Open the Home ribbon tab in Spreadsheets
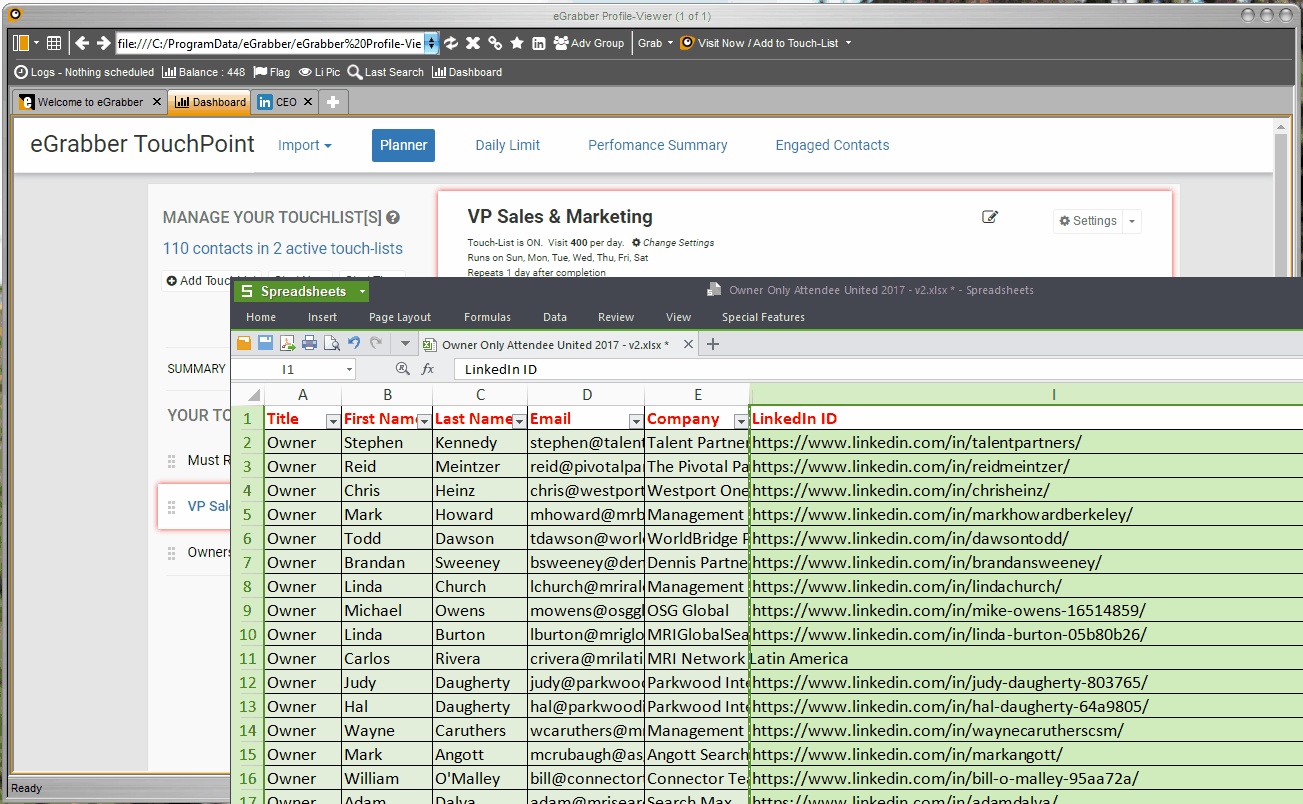1303x804 pixels. [261, 317]
